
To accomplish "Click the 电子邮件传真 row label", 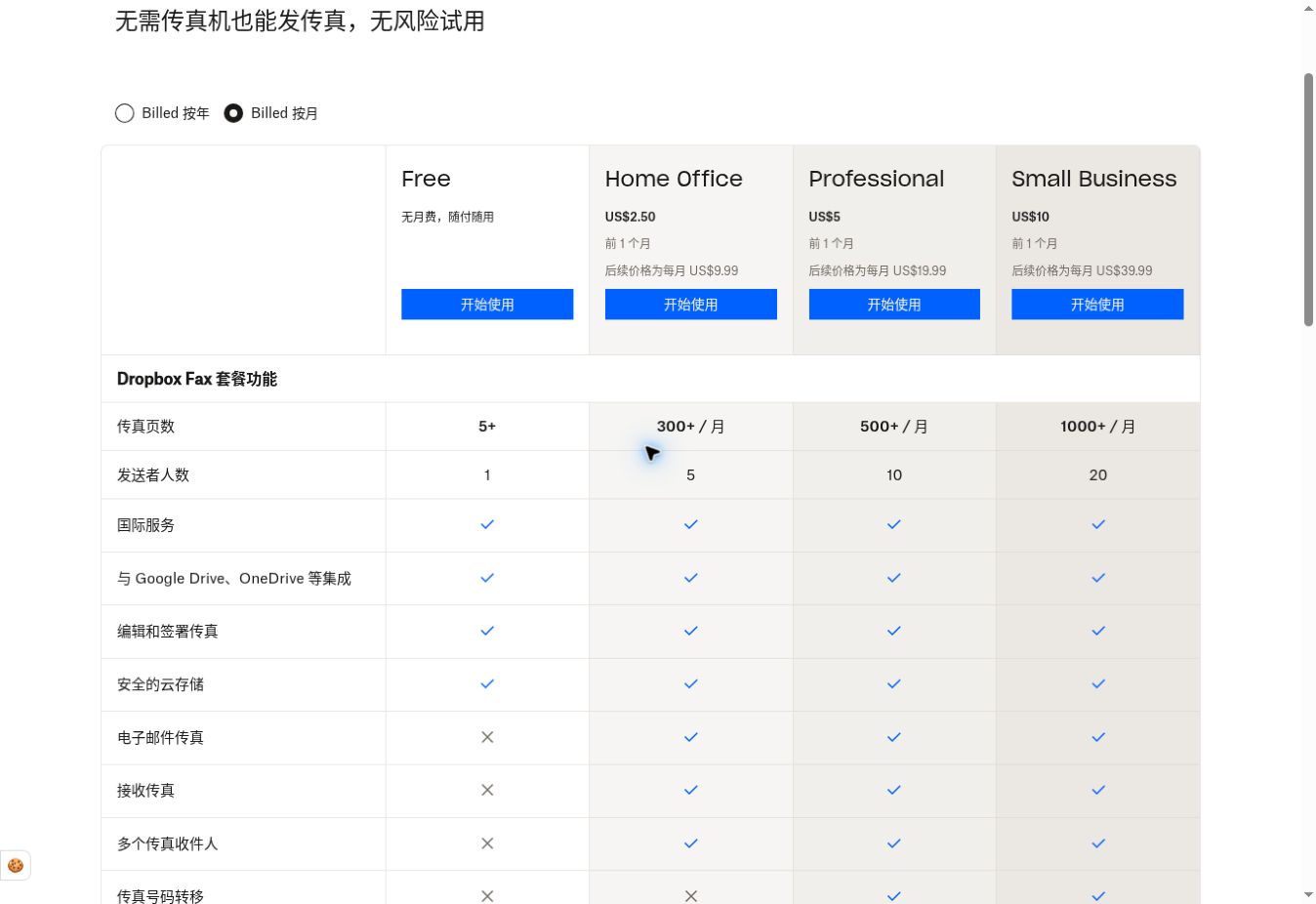I will pyautogui.click(x=161, y=738).
